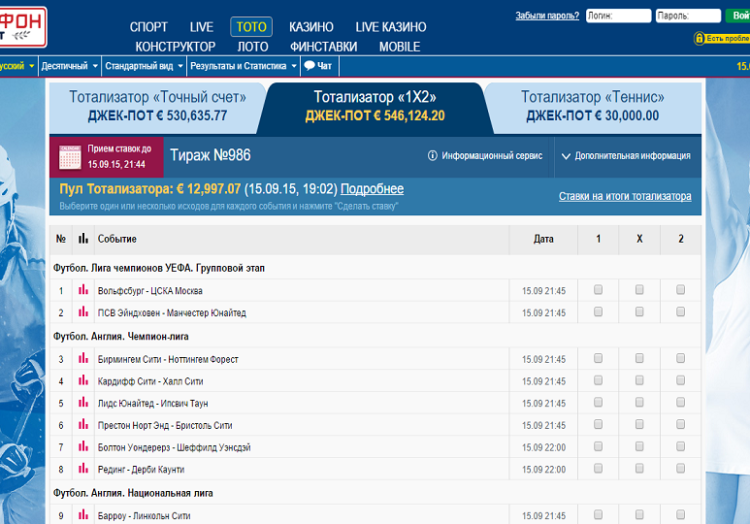Open the Русский language dropdown
750x524 pixels.
coord(18,66)
